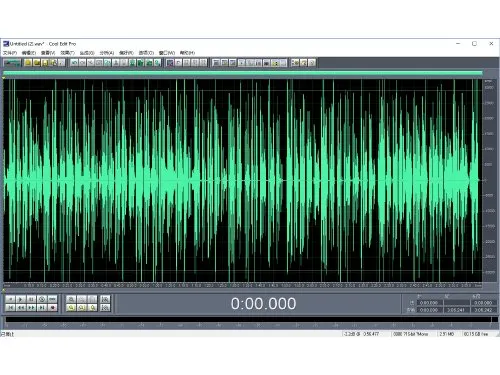Click the save disk icon in toolbar
Image resolution: width=500 pixels, height=375 pixels.
(45, 62)
